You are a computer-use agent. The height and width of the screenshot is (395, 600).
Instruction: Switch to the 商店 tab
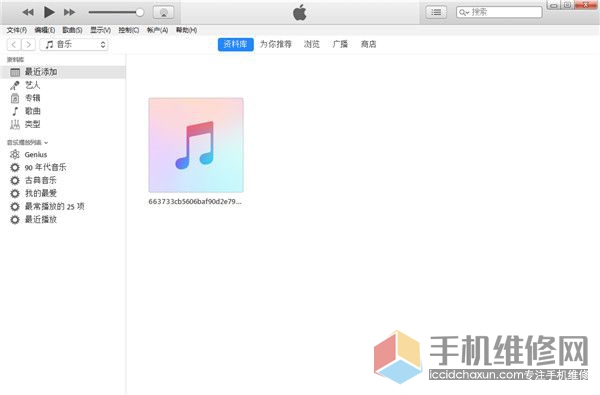pyautogui.click(x=368, y=44)
